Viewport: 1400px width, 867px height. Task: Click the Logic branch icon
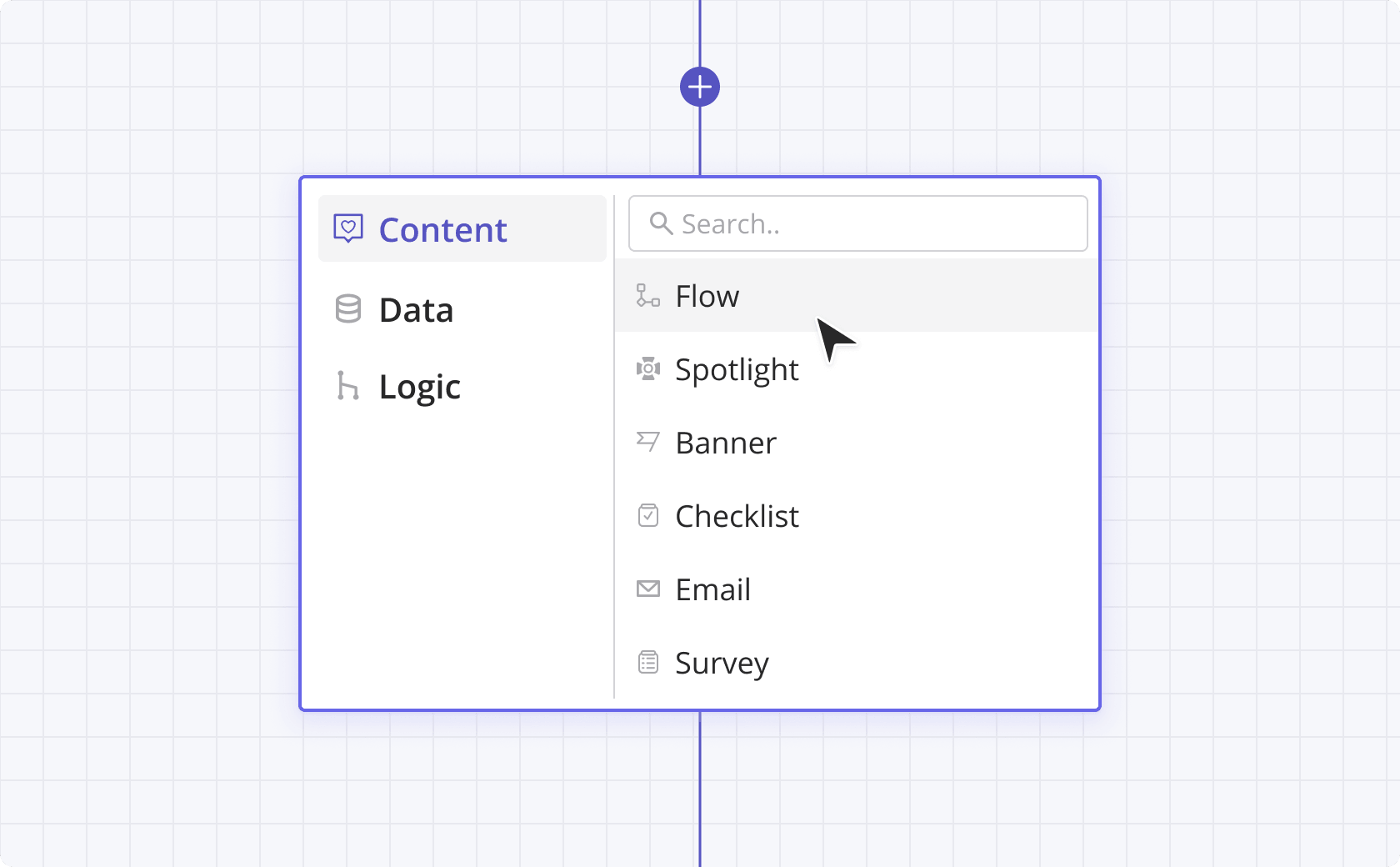(x=347, y=386)
